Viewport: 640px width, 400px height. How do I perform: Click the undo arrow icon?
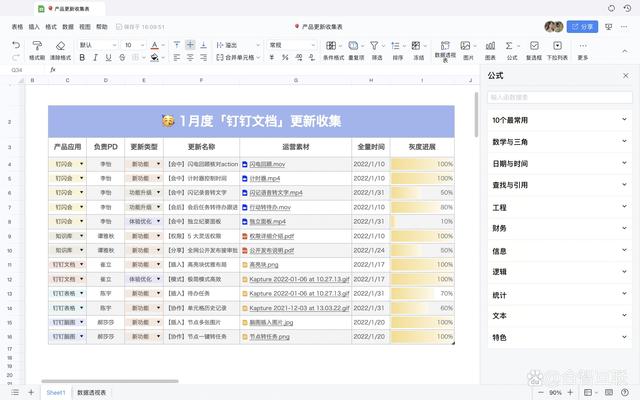click(x=16, y=45)
